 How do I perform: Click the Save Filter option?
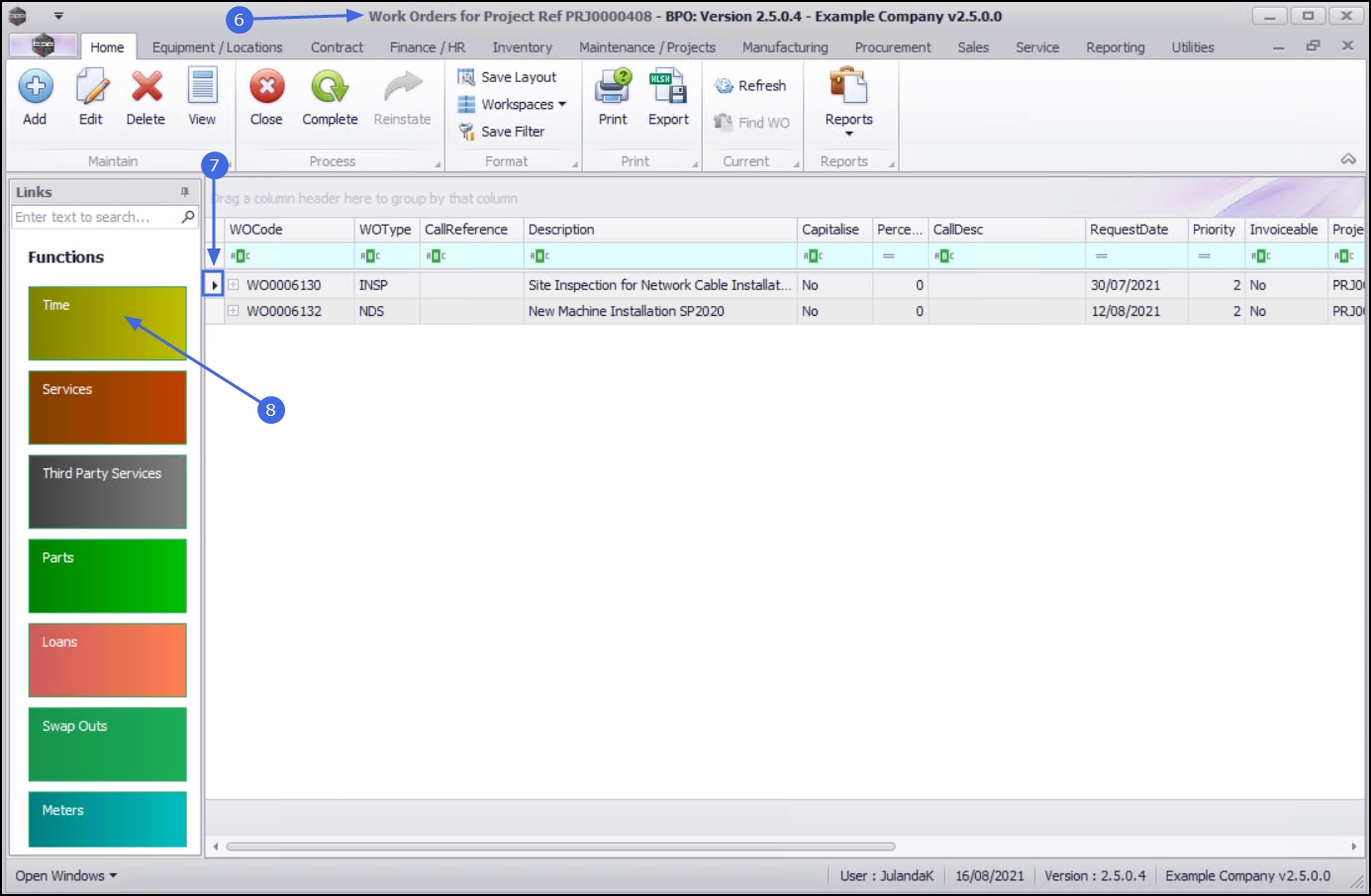(501, 132)
